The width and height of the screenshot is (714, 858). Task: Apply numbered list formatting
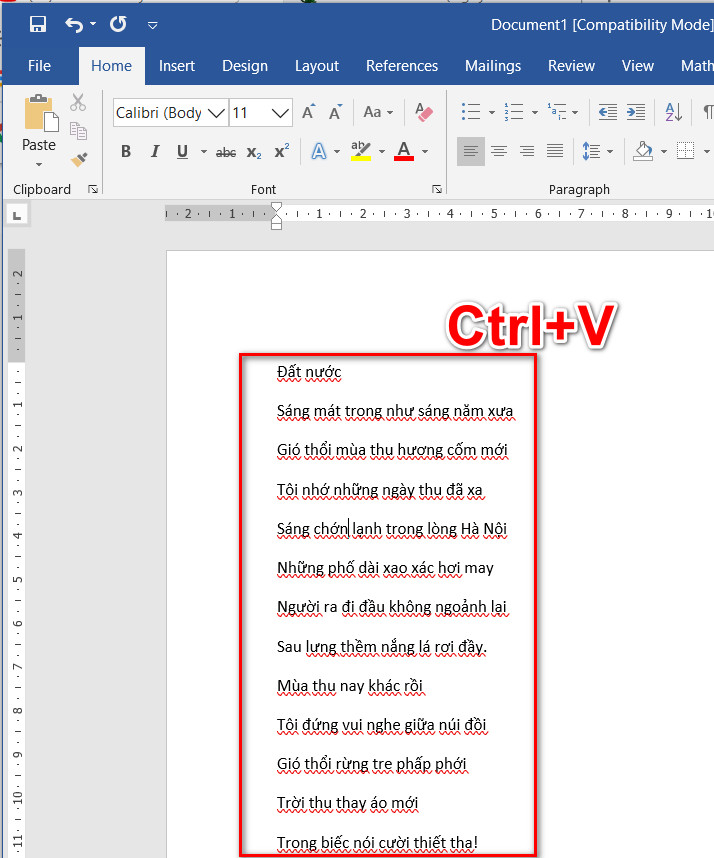pos(514,112)
